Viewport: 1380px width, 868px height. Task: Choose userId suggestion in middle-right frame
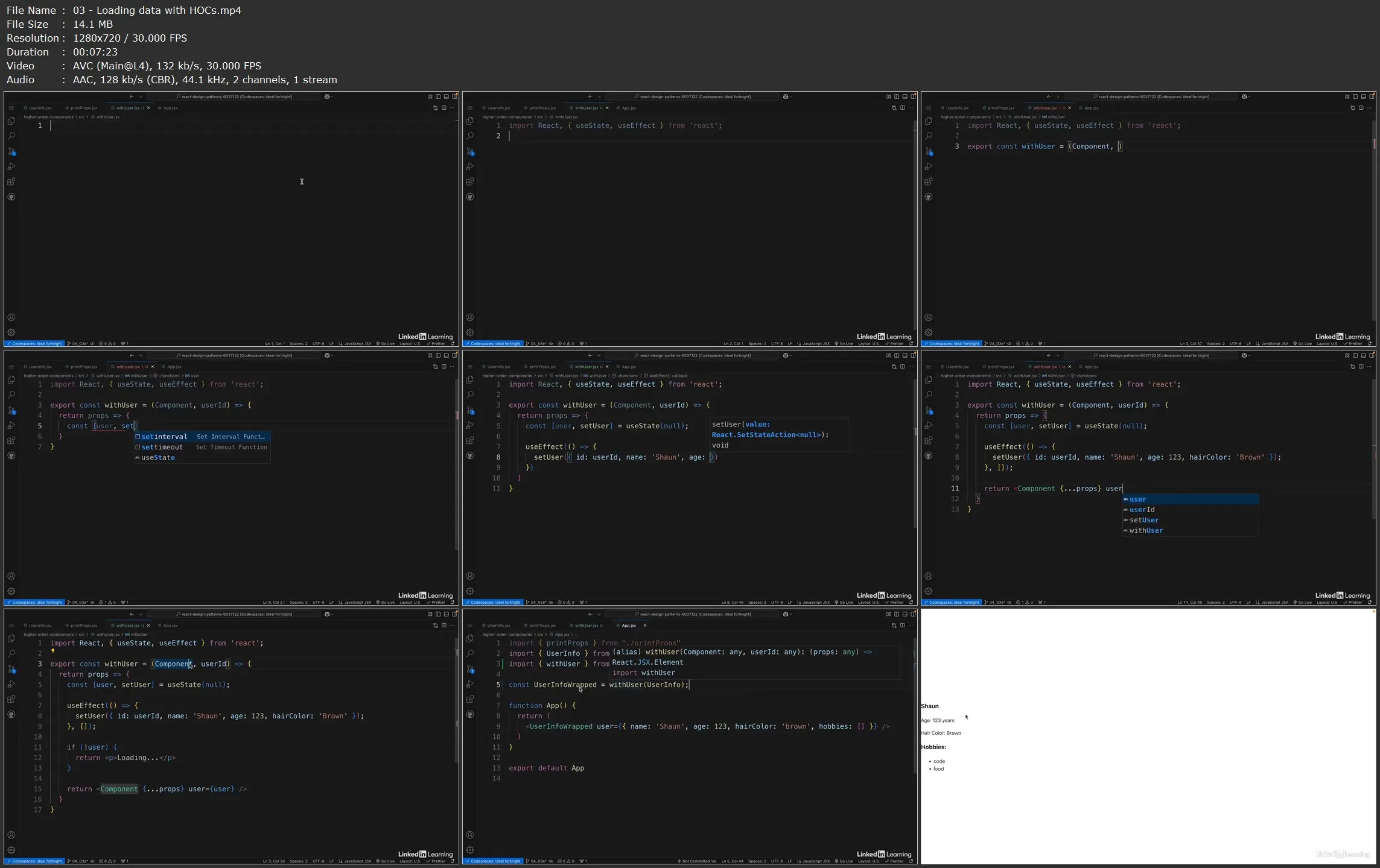[1191, 510]
